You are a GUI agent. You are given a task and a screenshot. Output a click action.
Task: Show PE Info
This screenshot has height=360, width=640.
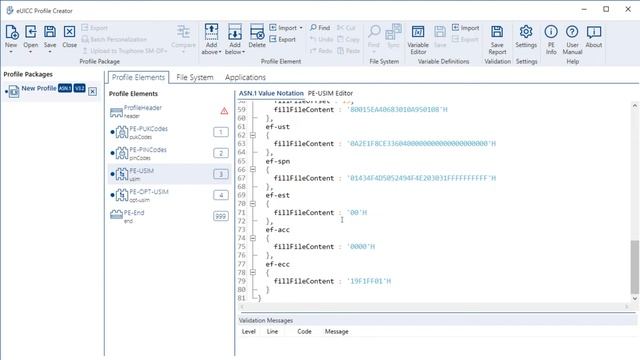tap(551, 39)
